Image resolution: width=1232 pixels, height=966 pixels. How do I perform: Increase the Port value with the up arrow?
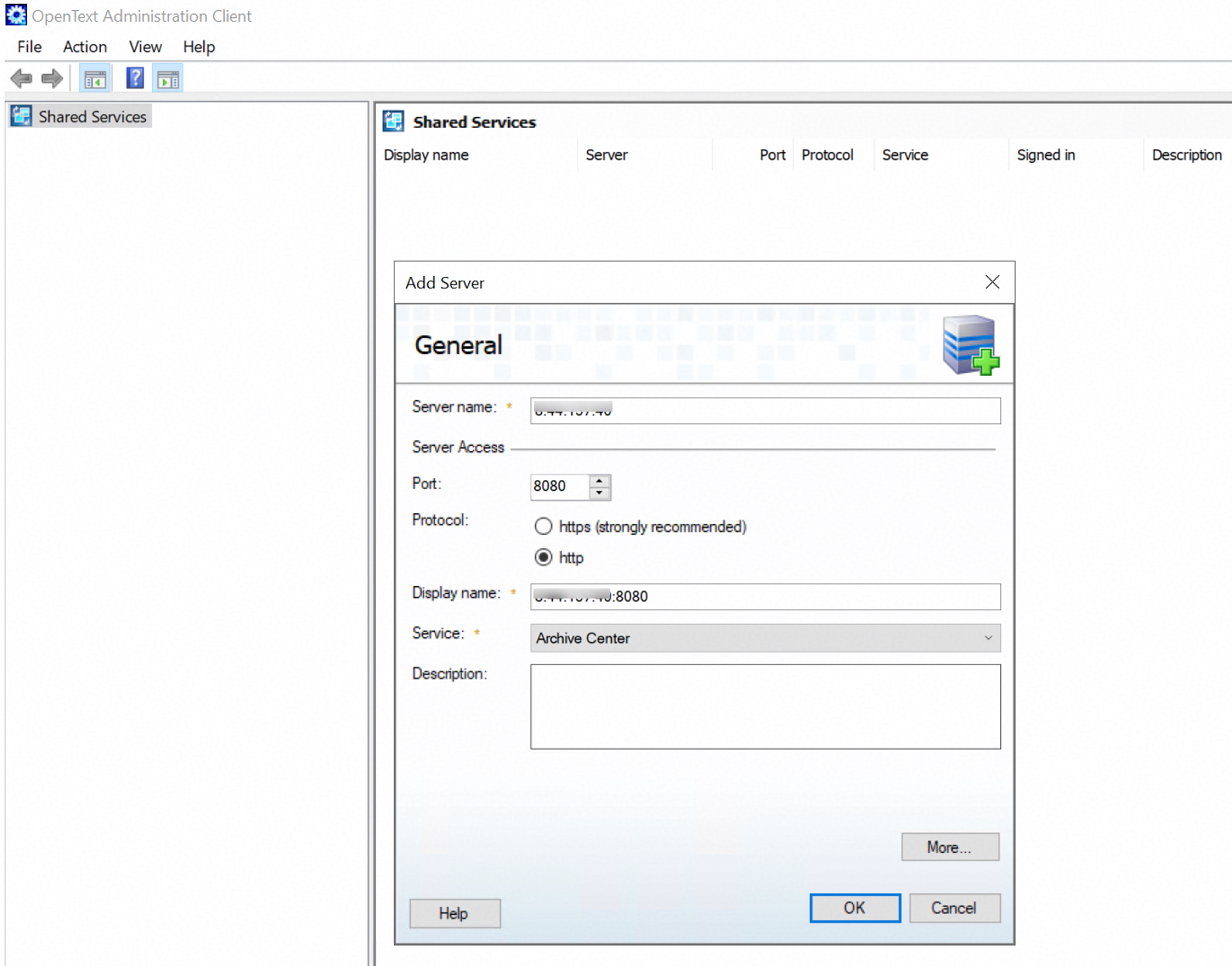click(599, 481)
